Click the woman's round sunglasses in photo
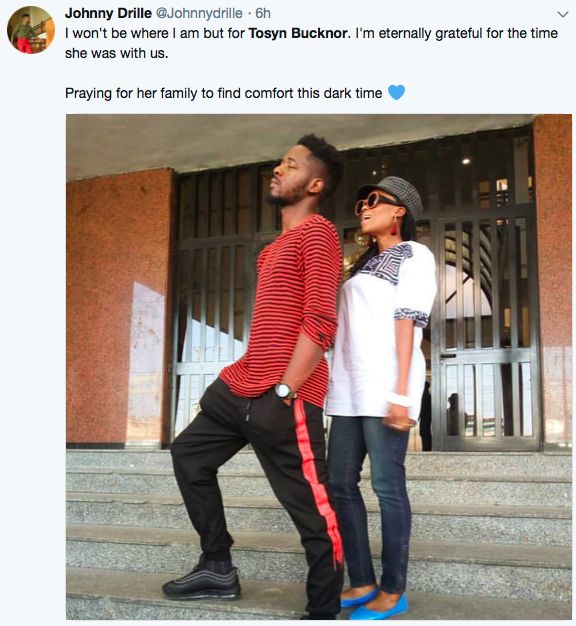Screen dimensions: 576x626 pyautogui.click(x=373, y=202)
